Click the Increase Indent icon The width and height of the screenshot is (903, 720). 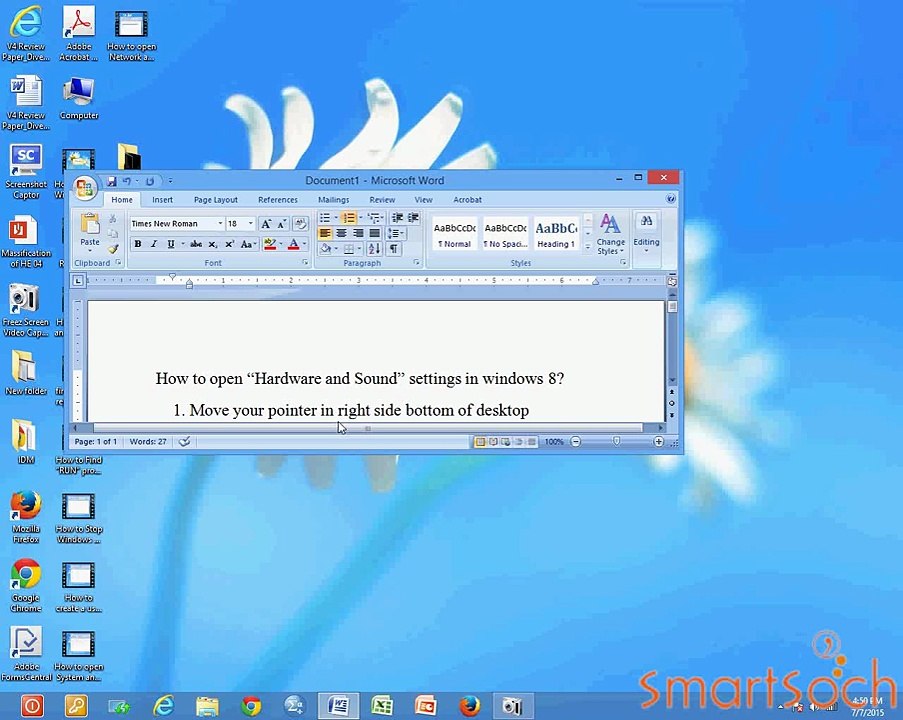point(413,218)
